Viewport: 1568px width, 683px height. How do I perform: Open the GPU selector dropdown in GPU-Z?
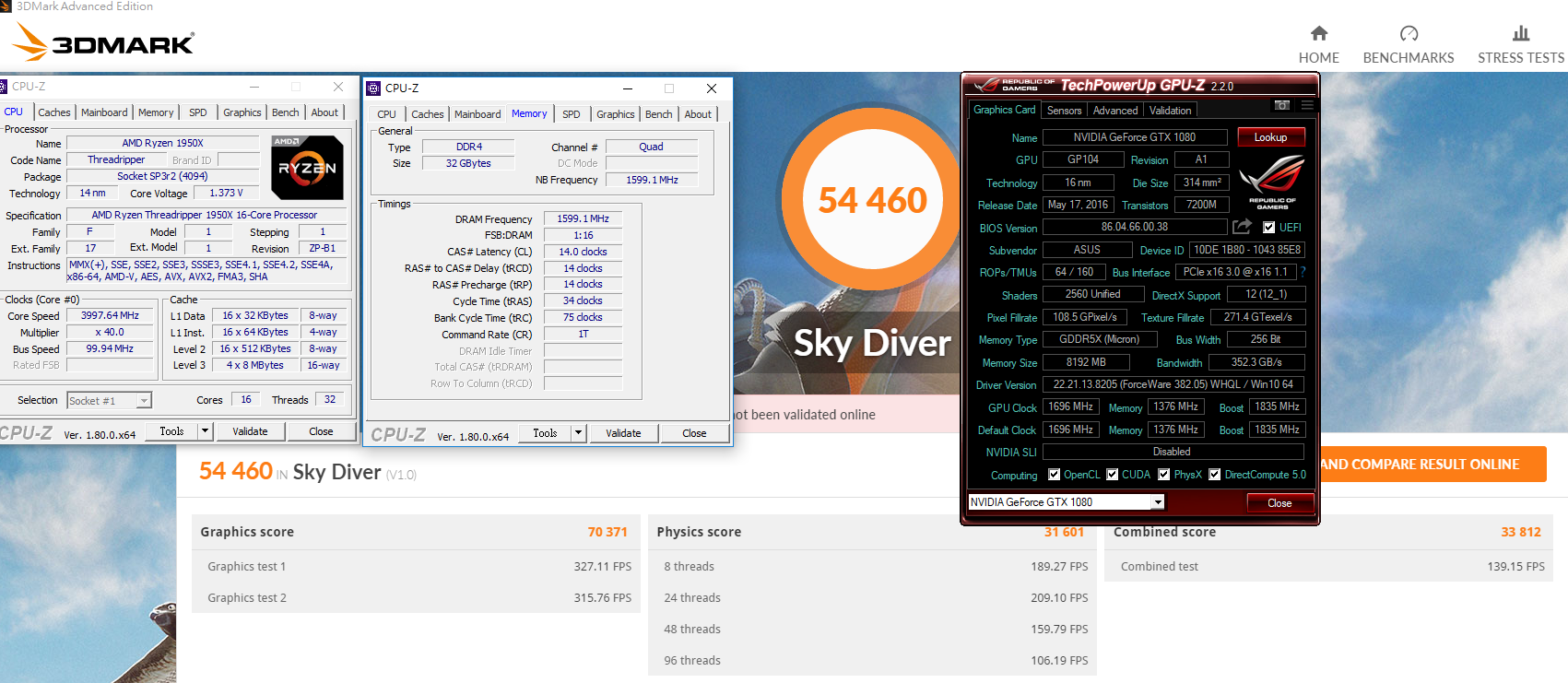click(x=1158, y=502)
